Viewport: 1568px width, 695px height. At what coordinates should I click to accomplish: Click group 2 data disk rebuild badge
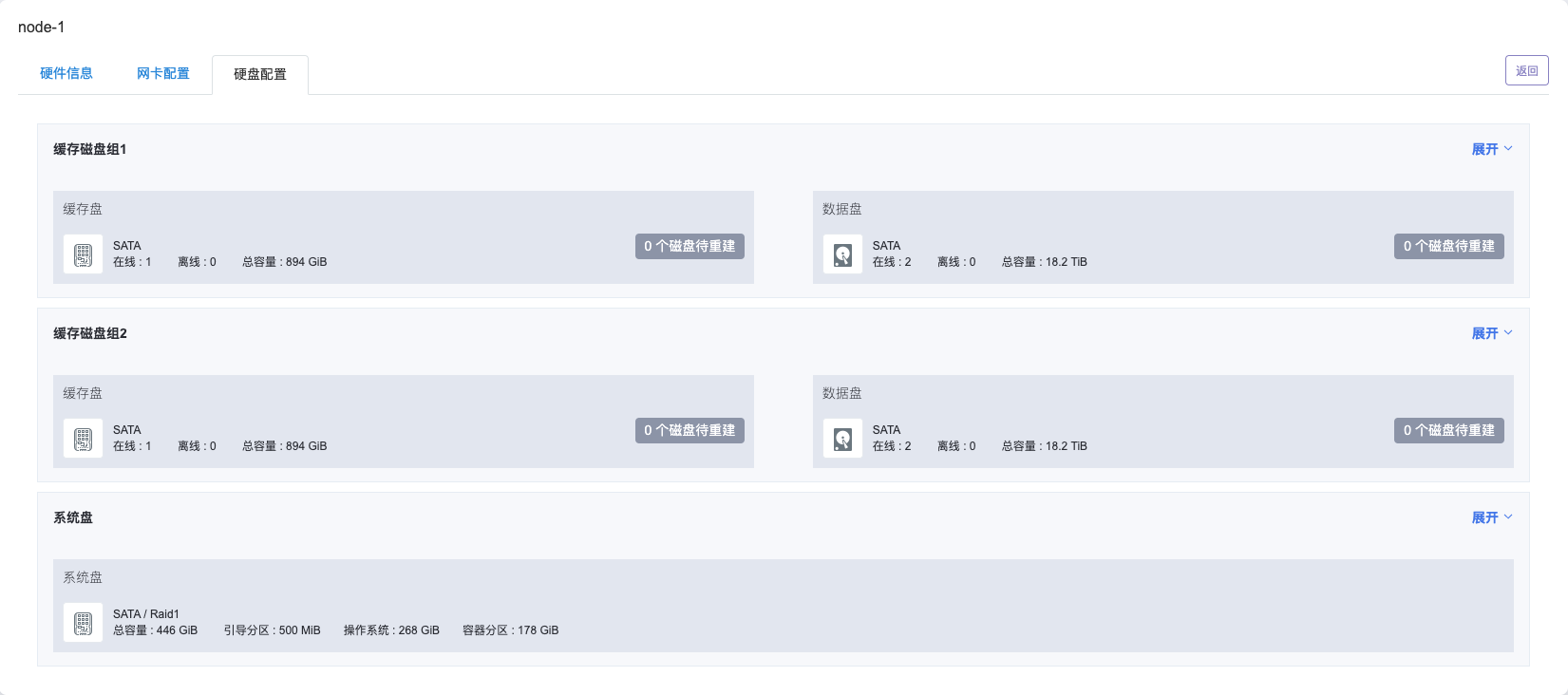coord(1448,430)
